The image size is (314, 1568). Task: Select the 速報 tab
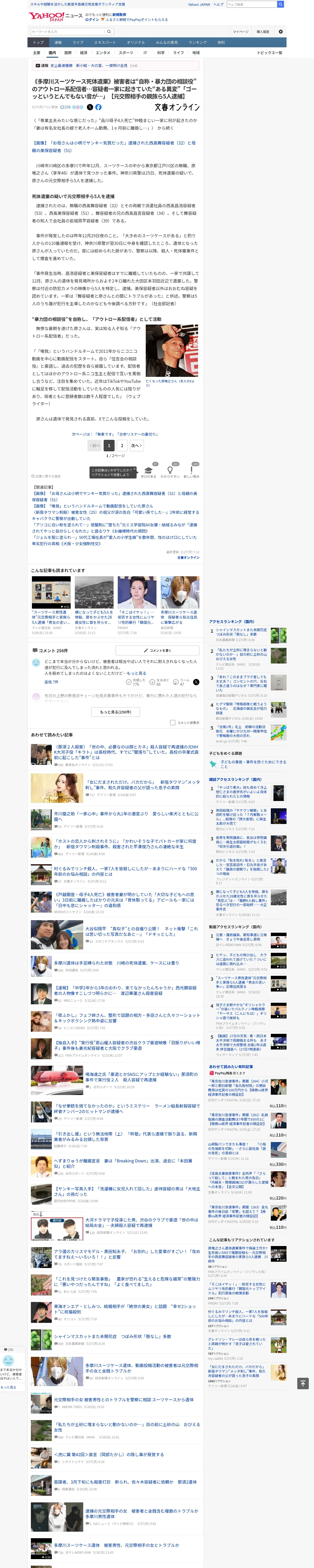click(58, 43)
